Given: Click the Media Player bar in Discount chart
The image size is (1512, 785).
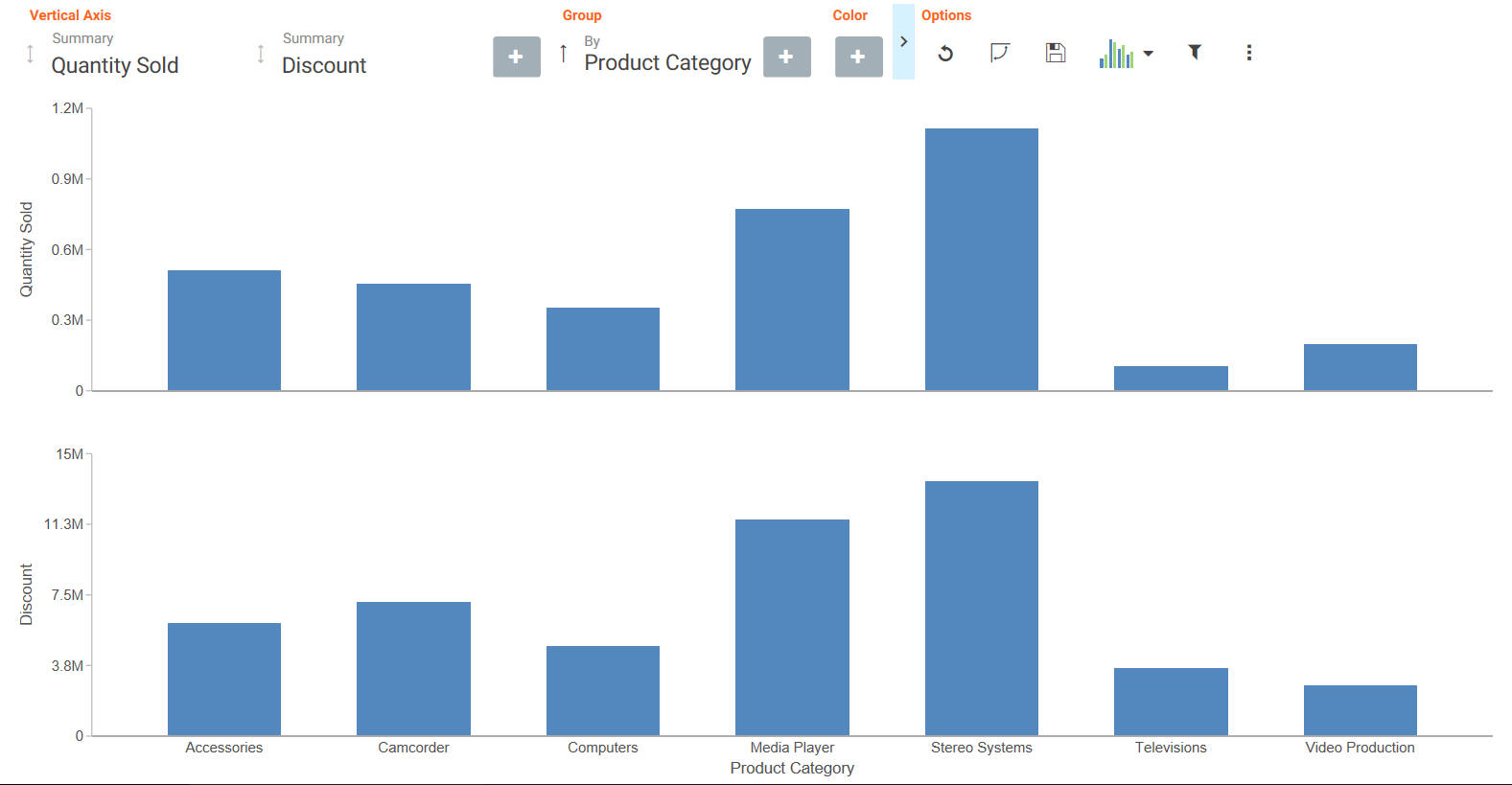Looking at the screenshot, I should coord(792,627).
